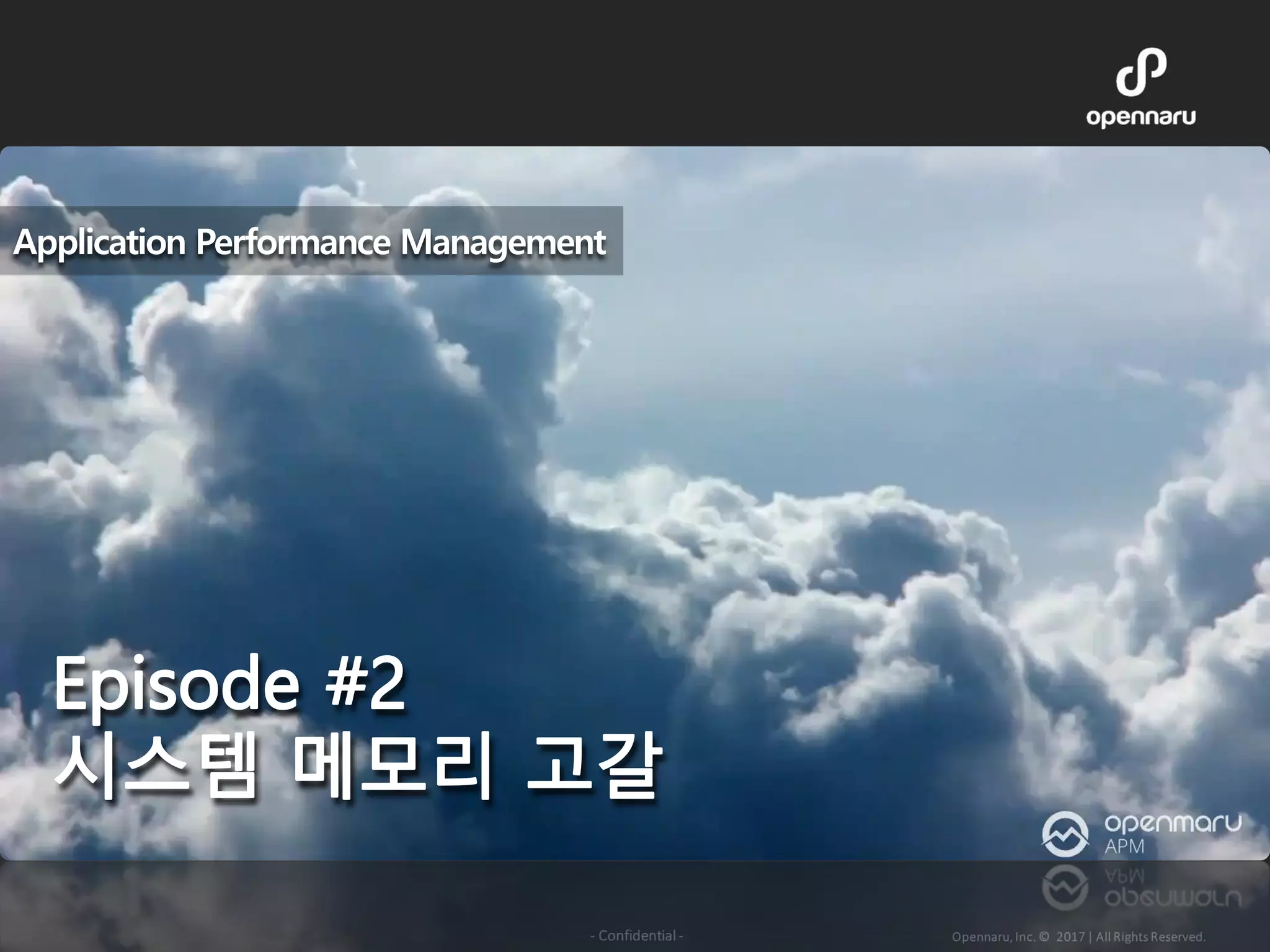Screen dimensions: 1270x952
Task: Select the "Application Performance Management" banner
Action: pos(310,241)
